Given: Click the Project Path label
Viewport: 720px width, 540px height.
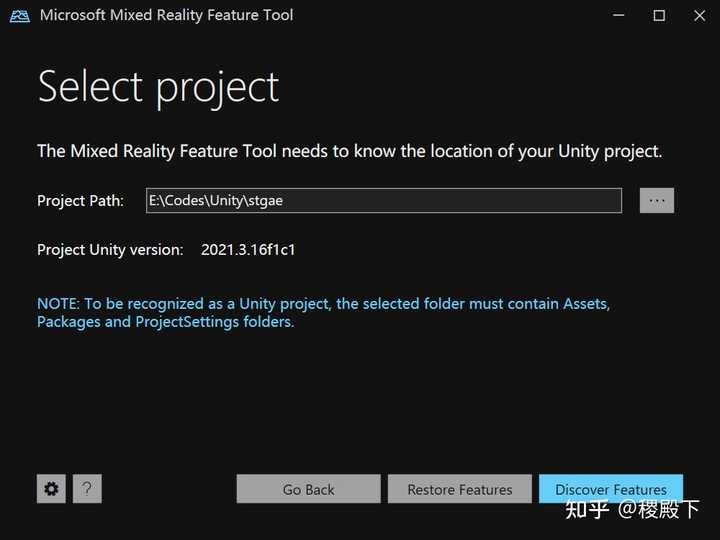Looking at the screenshot, I should tap(80, 201).
